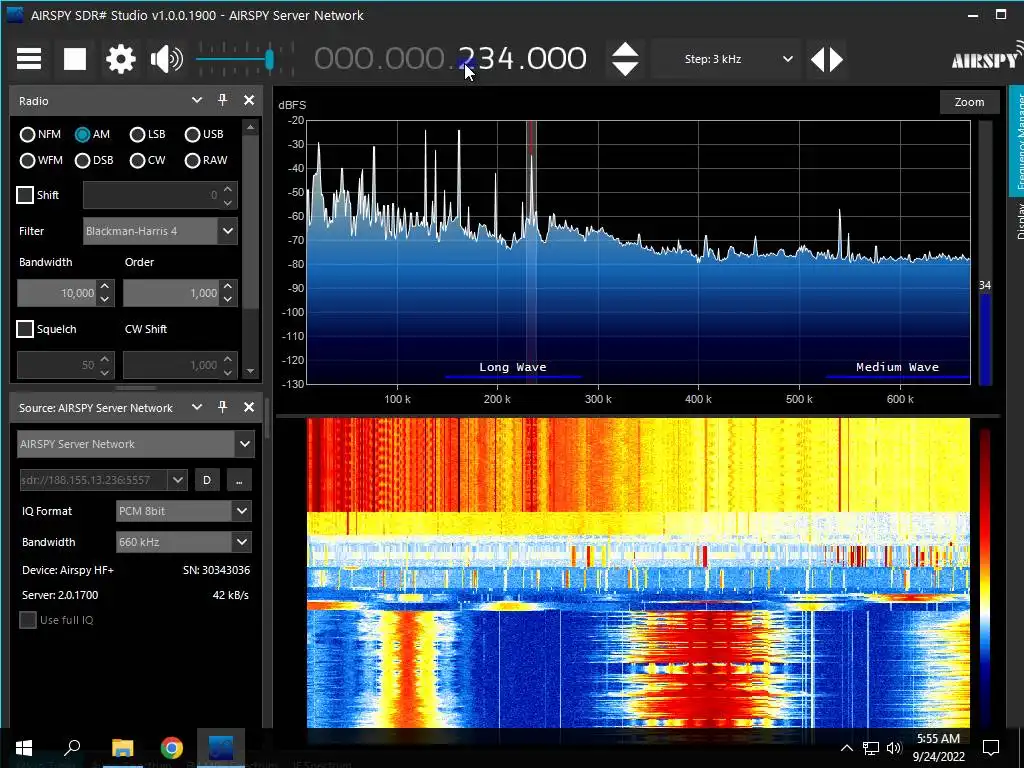Image resolution: width=1024 pixels, height=768 pixels.
Task: Click the frequency digits display 234.000
Action: coord(522,58)
